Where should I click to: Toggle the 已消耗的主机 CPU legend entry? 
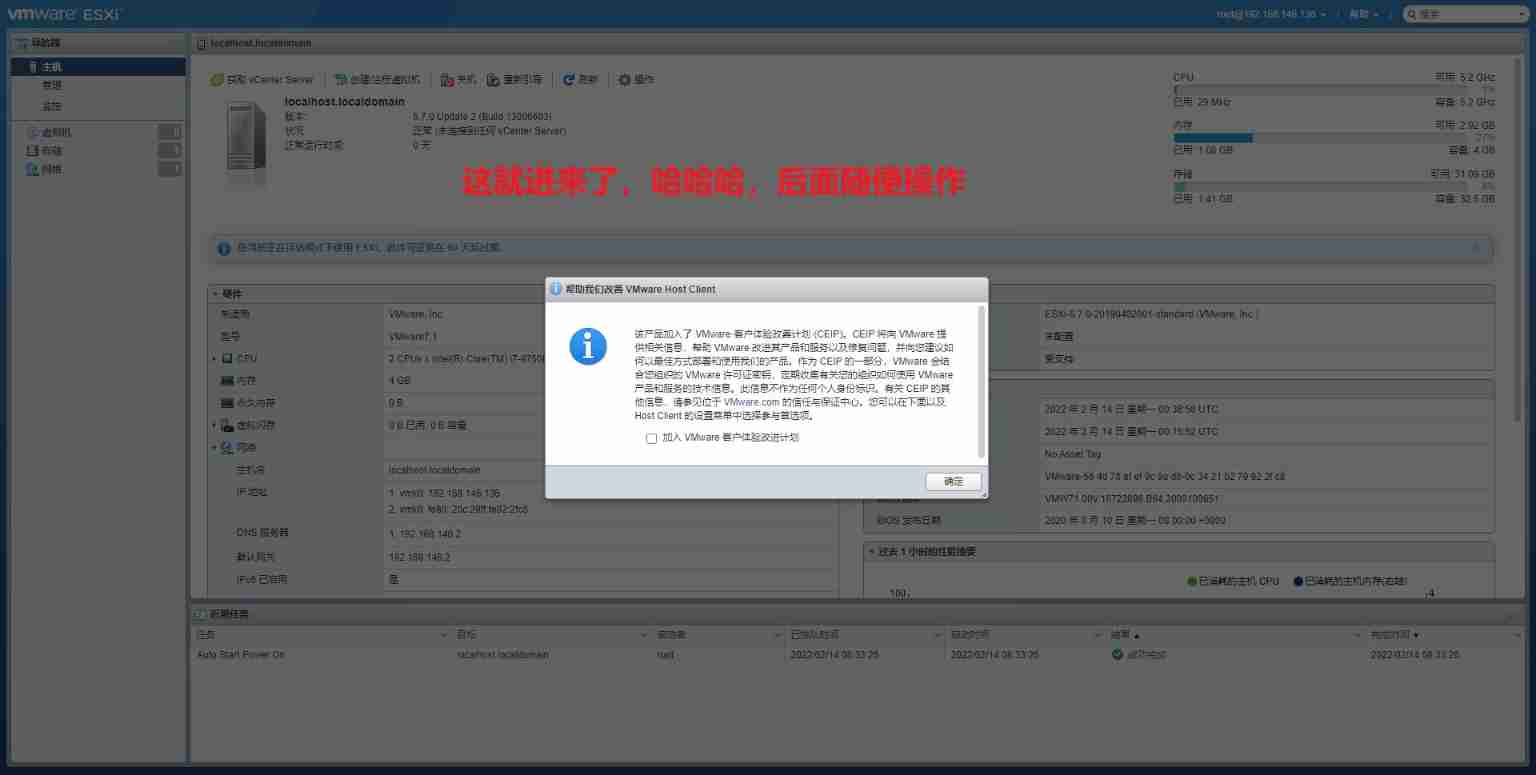1233,581
